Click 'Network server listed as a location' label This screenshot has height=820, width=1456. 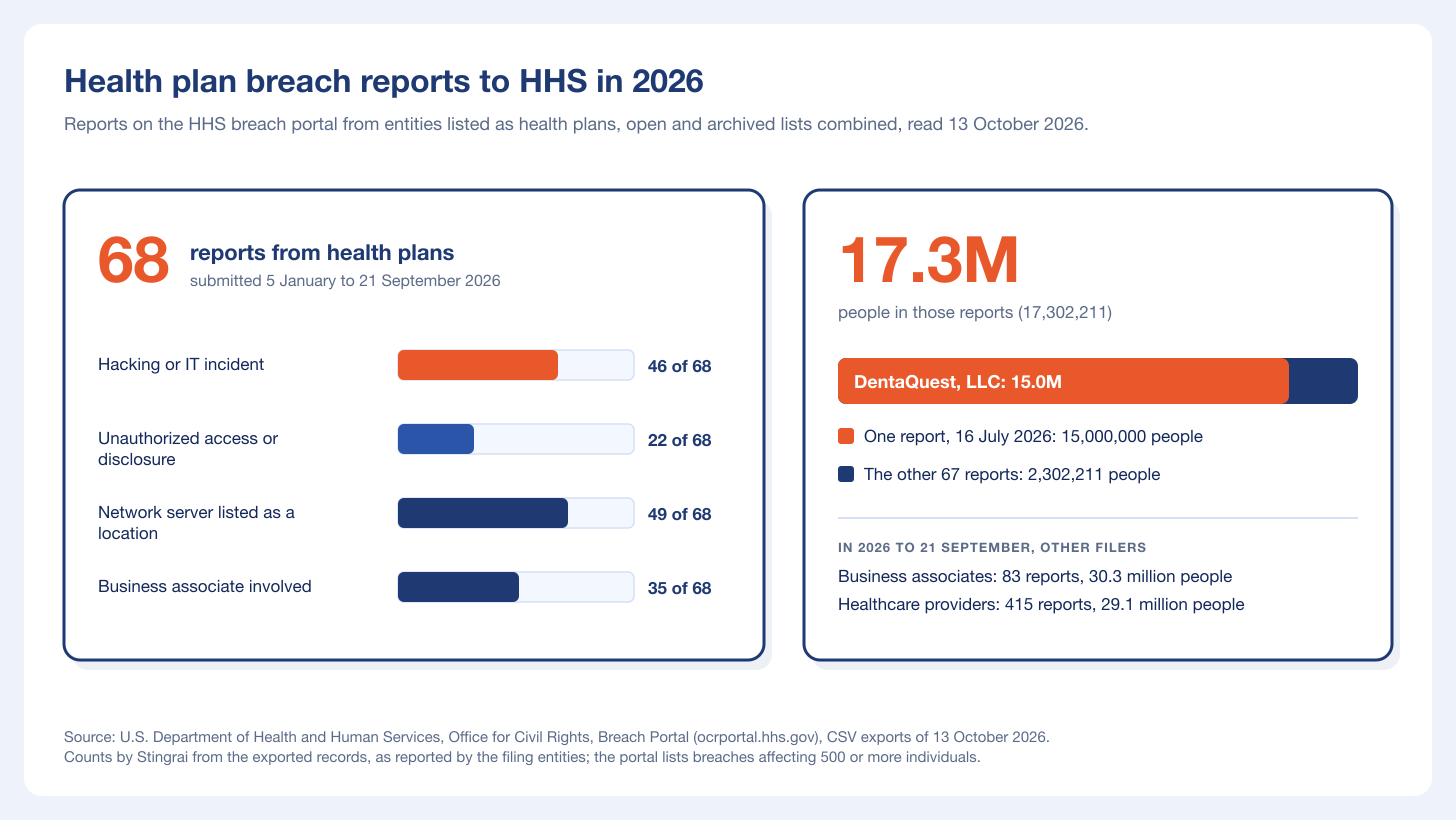tap(196, 523)
